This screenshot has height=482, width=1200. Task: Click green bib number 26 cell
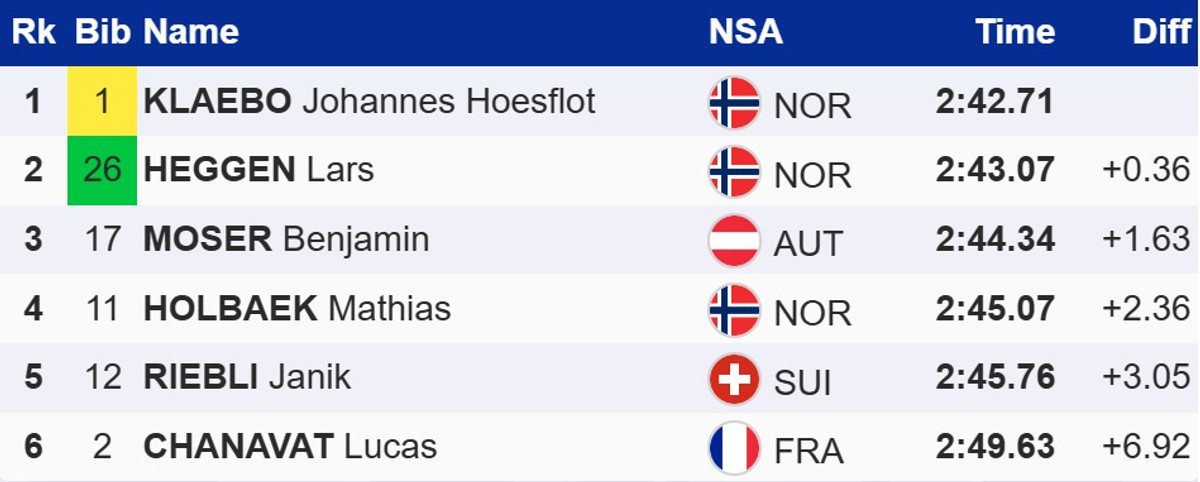click(102, 170)
